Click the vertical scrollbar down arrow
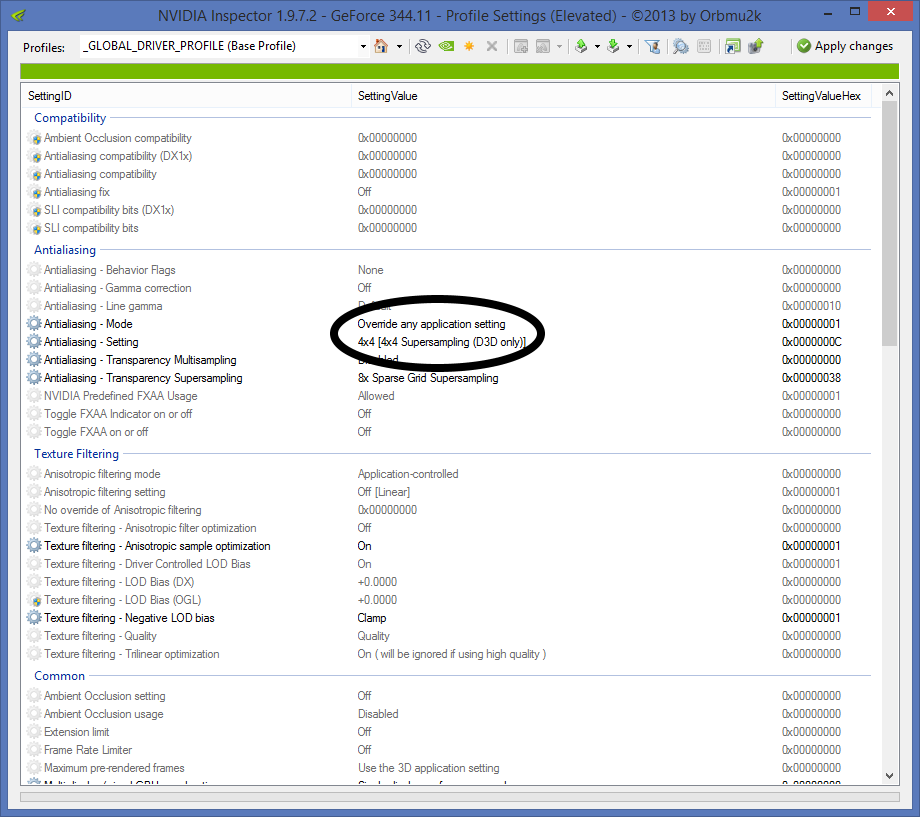 889,775
